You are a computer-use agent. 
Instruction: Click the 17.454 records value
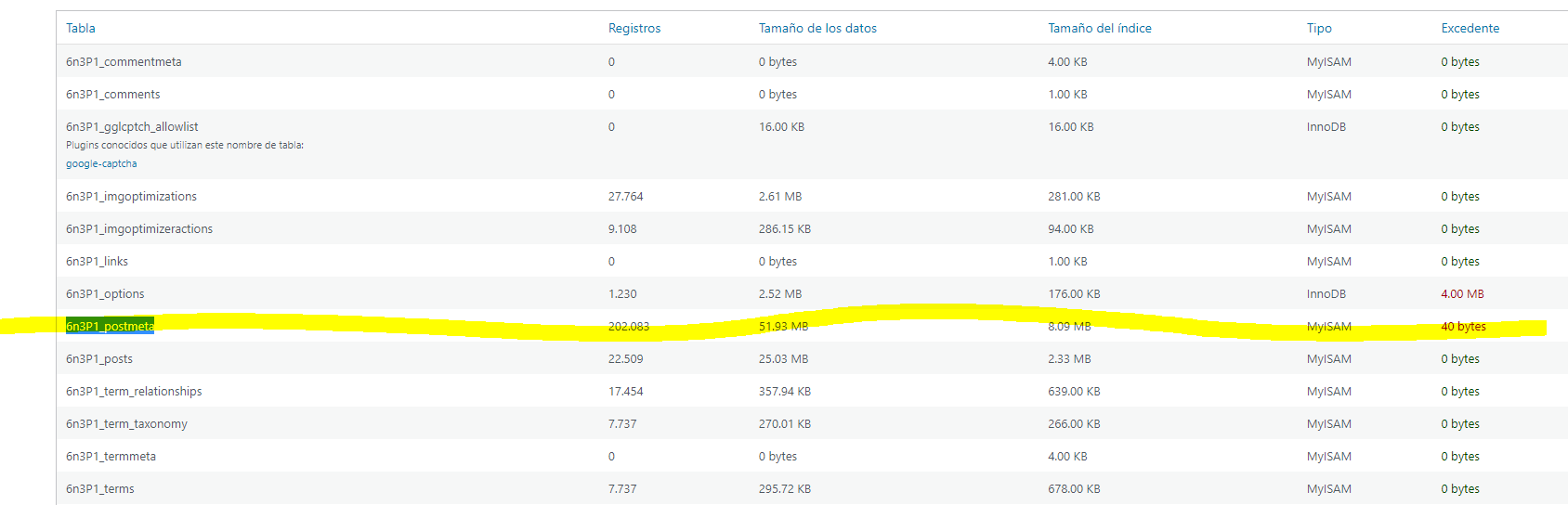pyautogui.click(x=625, y=392)
